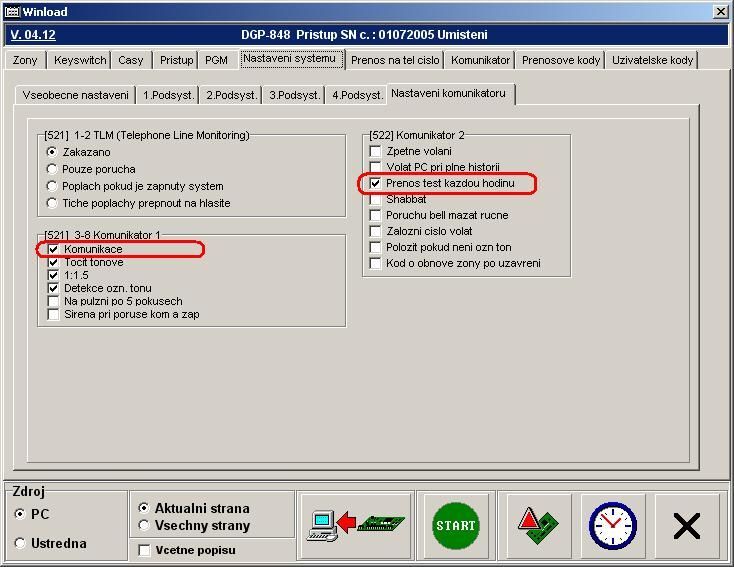Open the Vseobecne nastaveni sub-tab
Viewport: 734px width, 567px height.
tap(75, 95)
